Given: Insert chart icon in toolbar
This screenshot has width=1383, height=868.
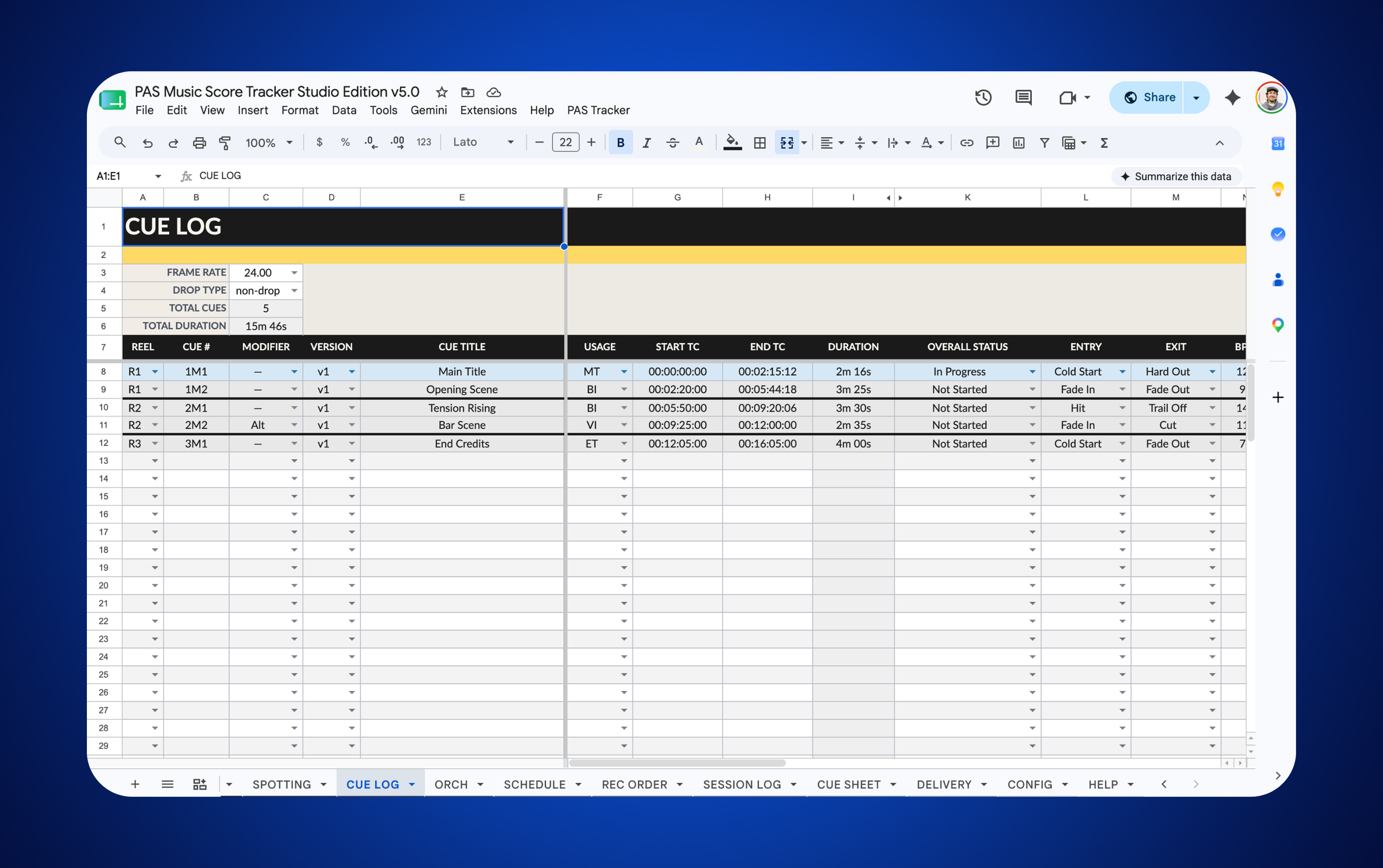Looking at the screenshot, I should tap(1018, 142).
